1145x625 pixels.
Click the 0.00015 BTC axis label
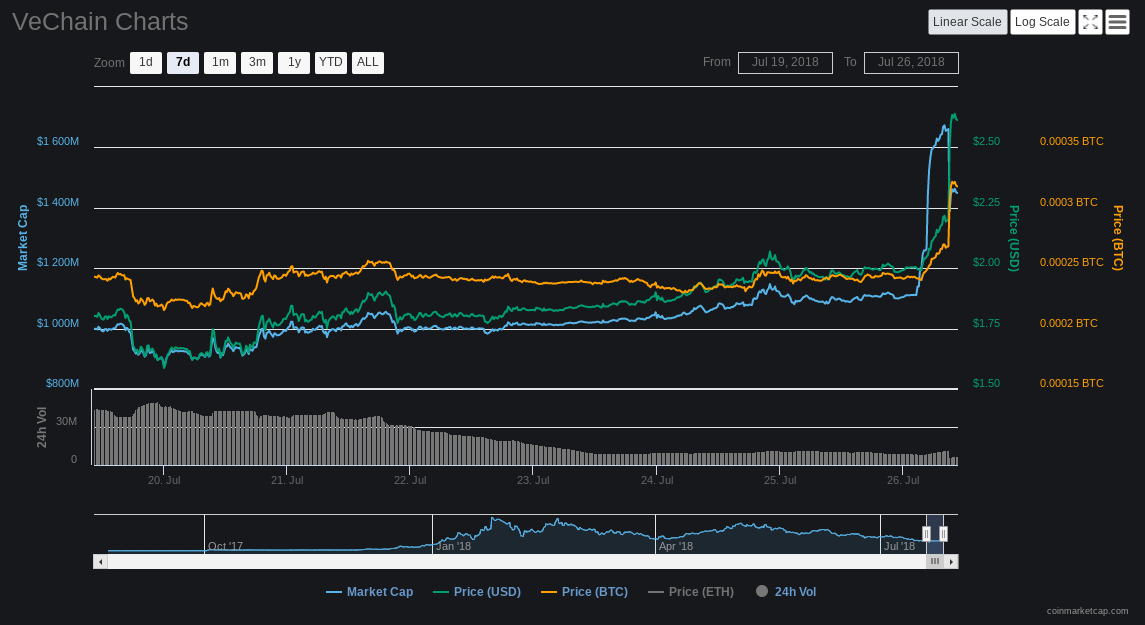pos(1072,383)
